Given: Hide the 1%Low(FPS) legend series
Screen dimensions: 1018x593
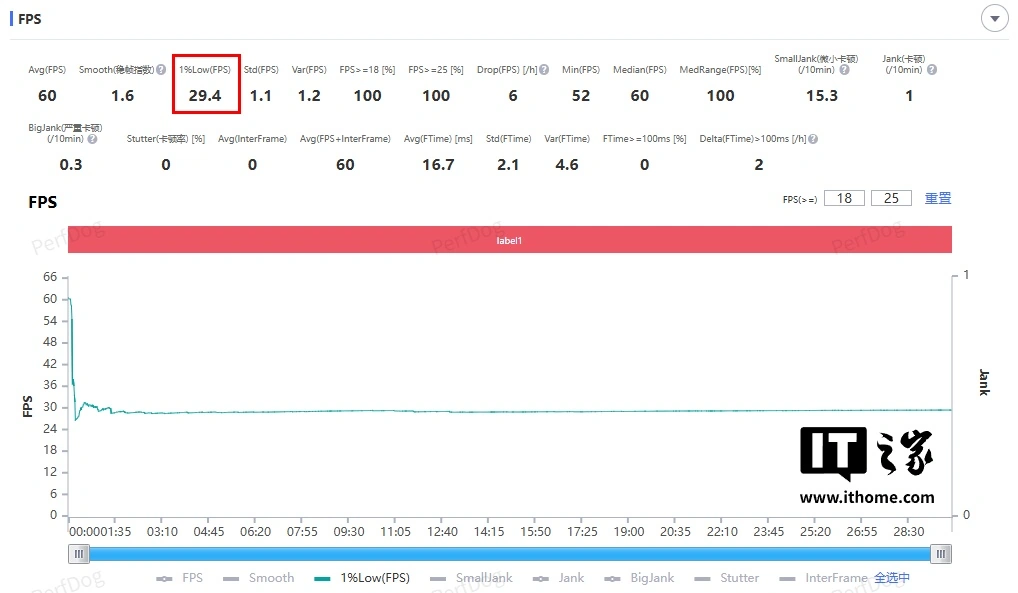Looking at the screenshot, I should click(x=362, y=578).
